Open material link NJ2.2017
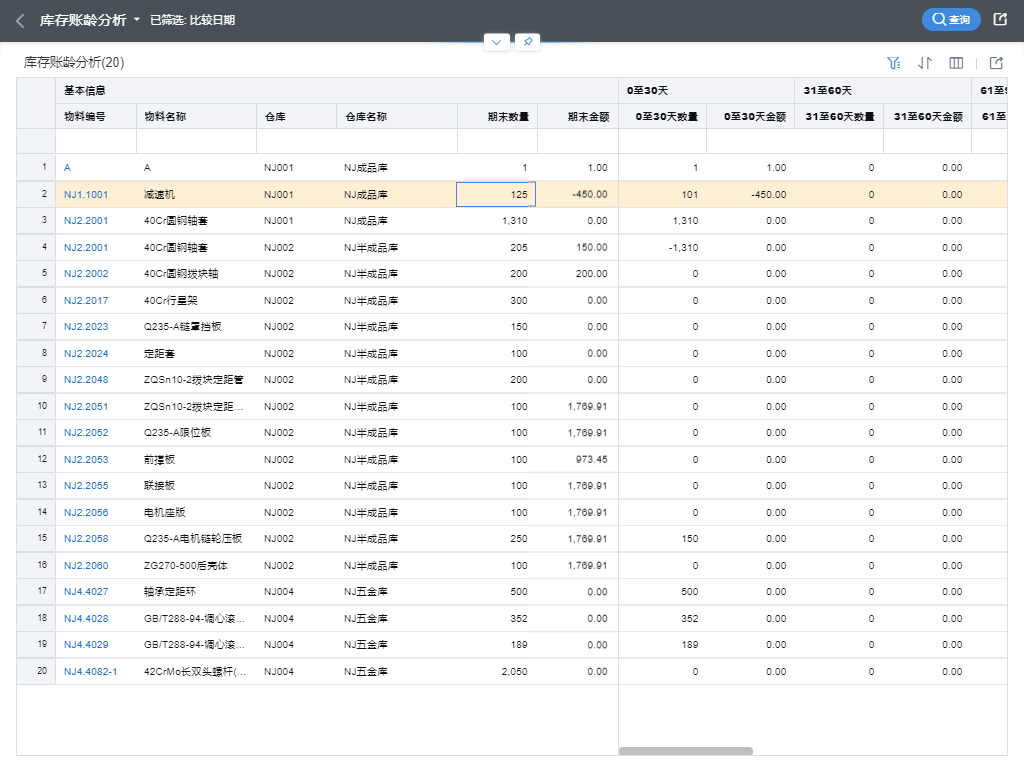1024x768 pixels. pyautogui.click(x=86, y=300)
